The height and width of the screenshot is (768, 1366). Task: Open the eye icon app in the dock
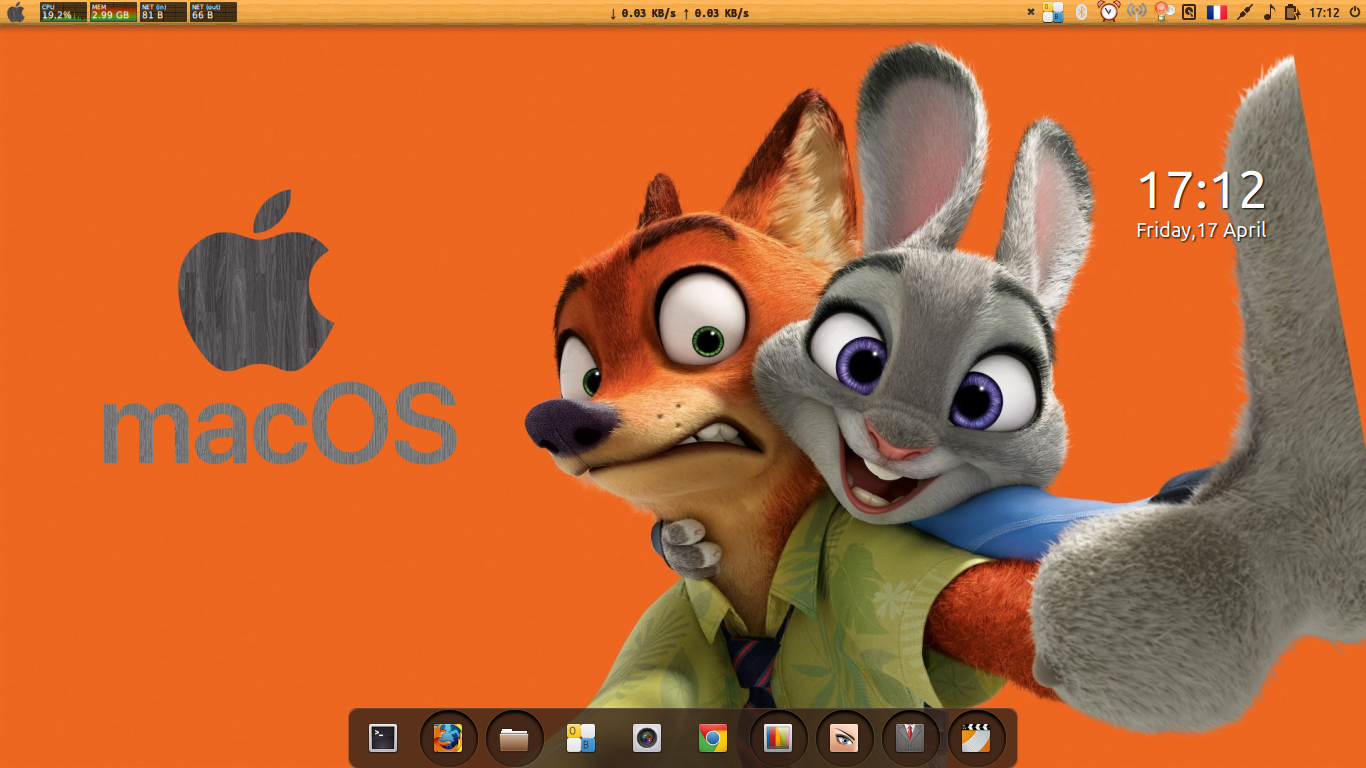844,738
